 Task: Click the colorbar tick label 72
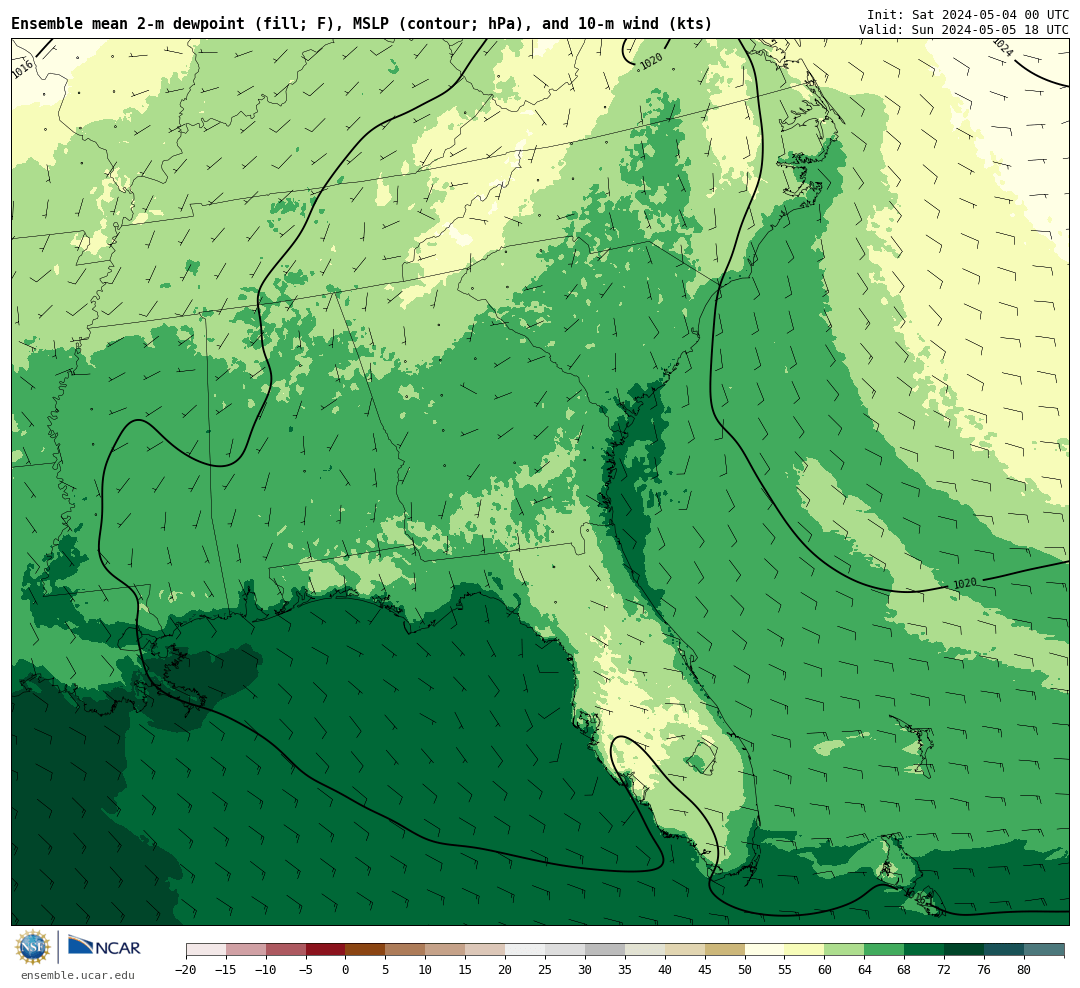[x=944, y=970]
